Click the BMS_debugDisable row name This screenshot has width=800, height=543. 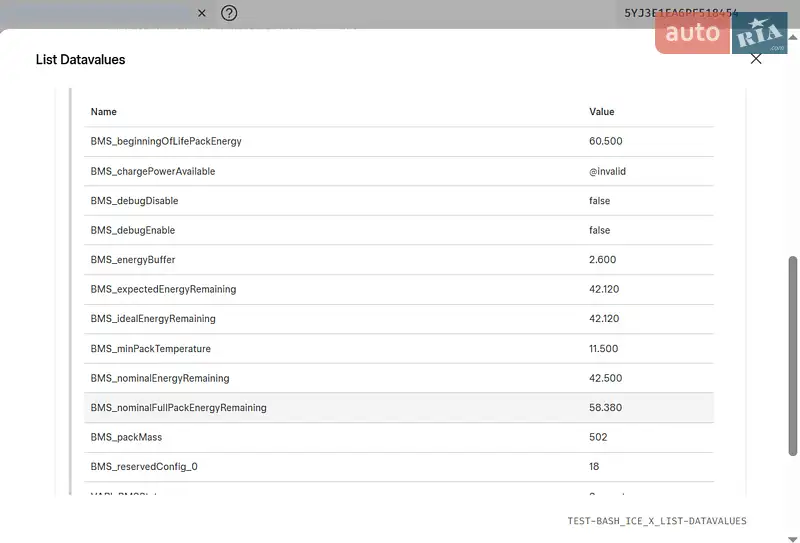[134, 201]
